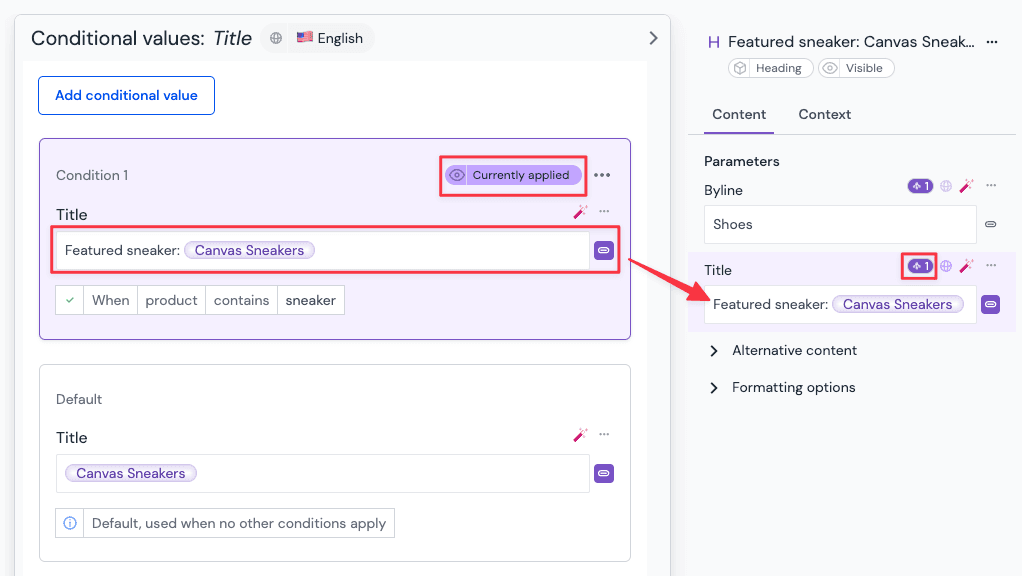Click the Default Title input field

323,473
